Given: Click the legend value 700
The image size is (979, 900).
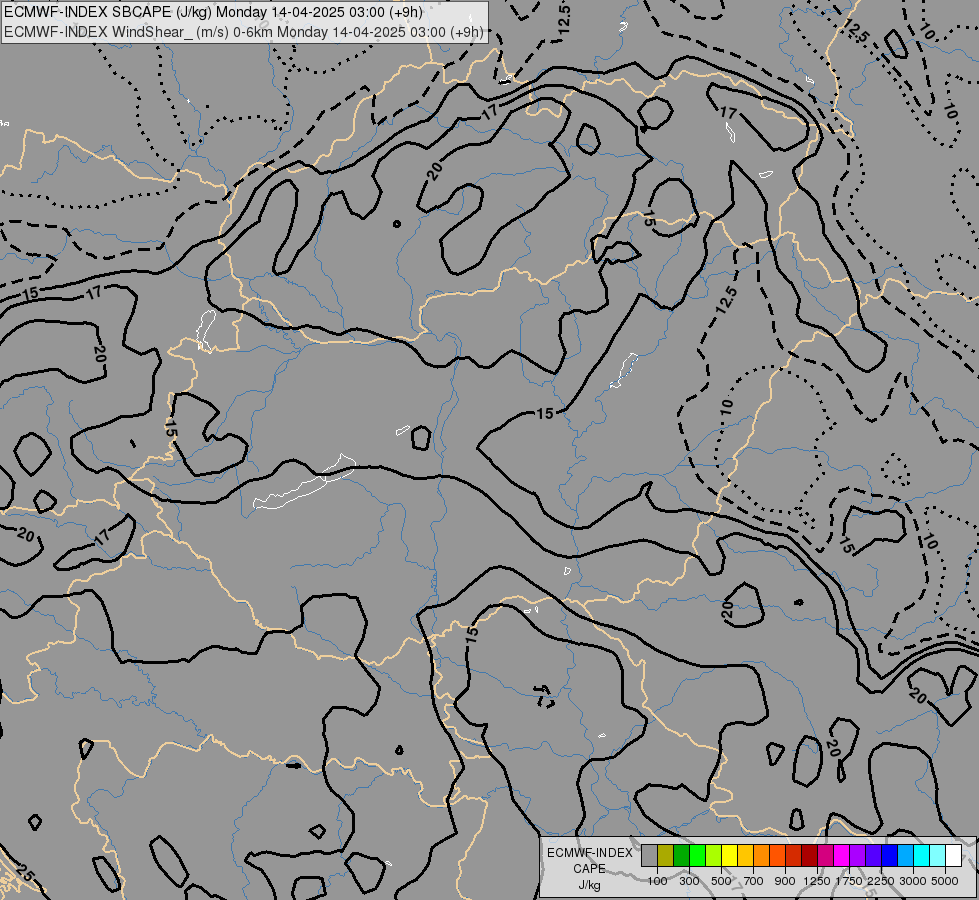Looking at the screenshot, I should pyautogui.click(x=754, y=881).
